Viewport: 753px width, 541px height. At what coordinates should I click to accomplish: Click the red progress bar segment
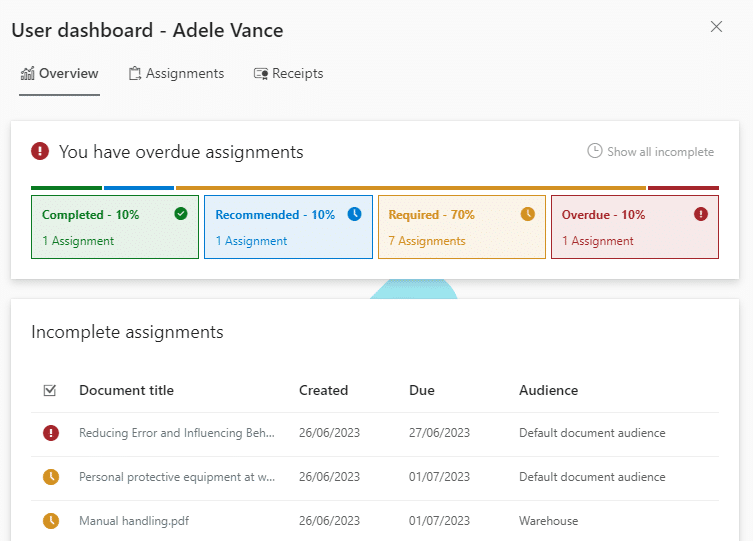click(x=683, y=188)
